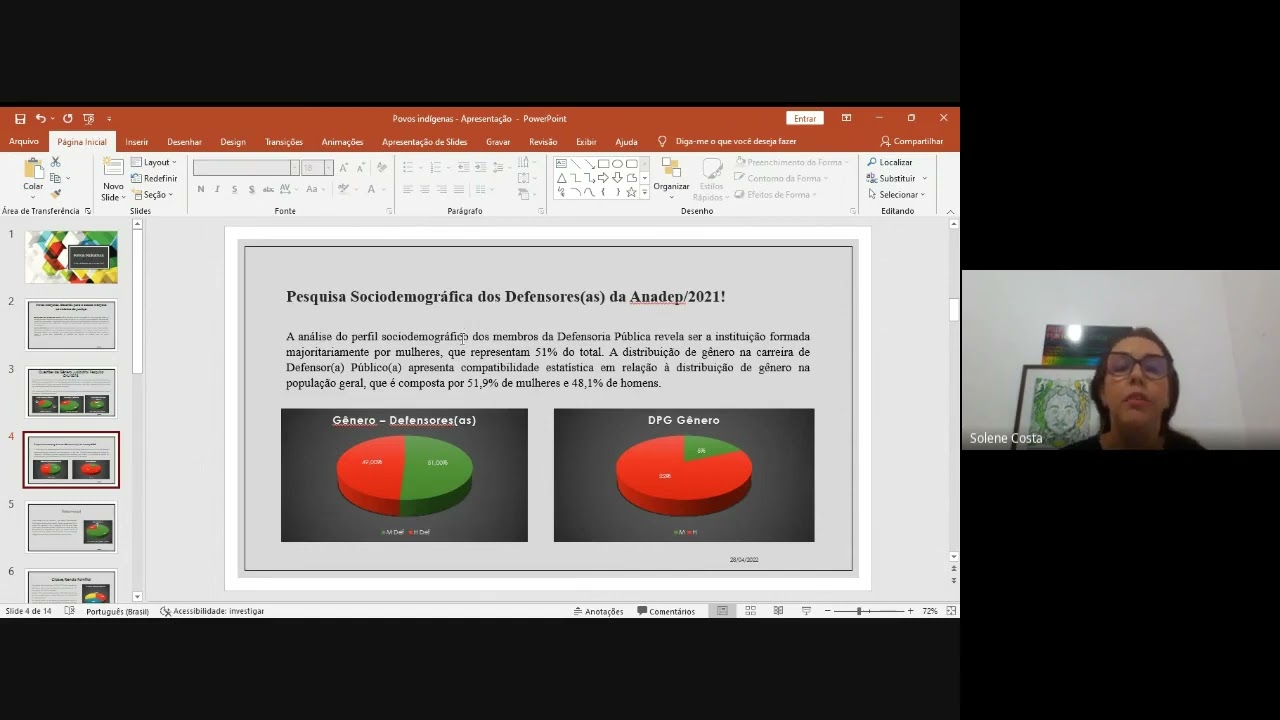Paste using the Colar clipboard icon

pyautogui.click(x=33, y=174)
